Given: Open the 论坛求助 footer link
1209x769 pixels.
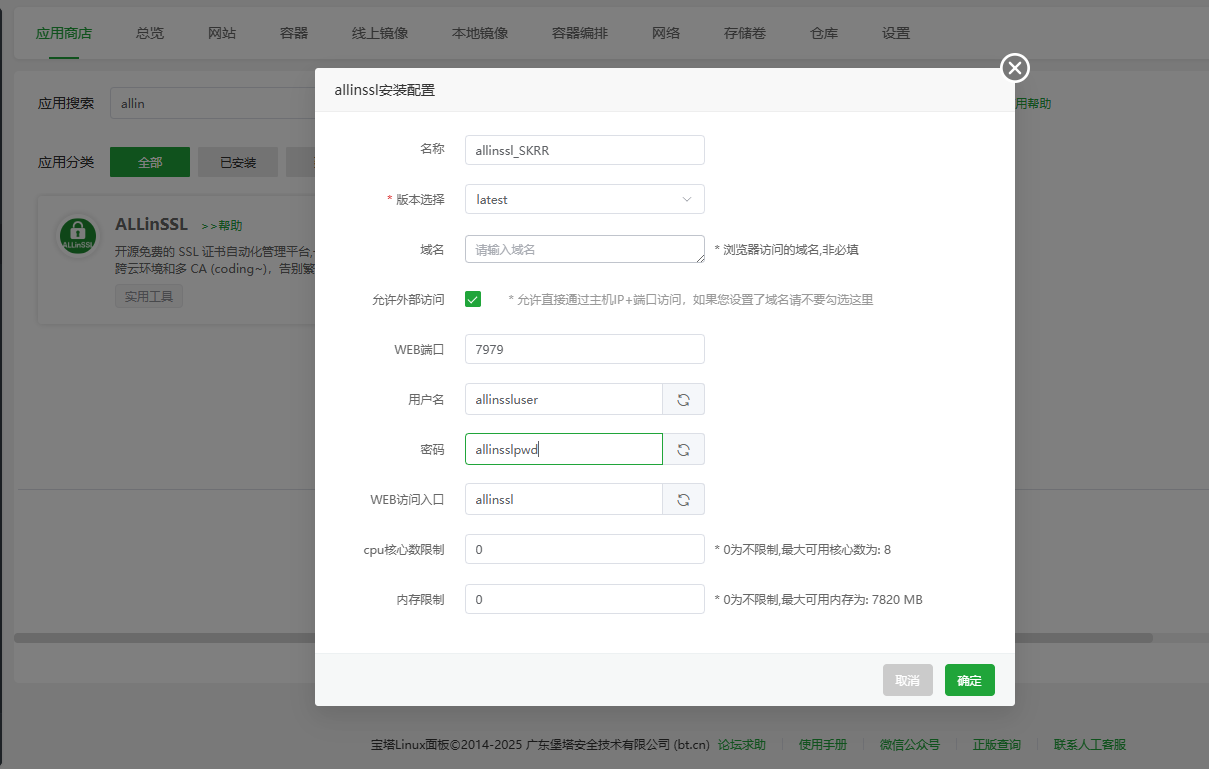Looking at the screenshot, I should [x=742, y=745].
